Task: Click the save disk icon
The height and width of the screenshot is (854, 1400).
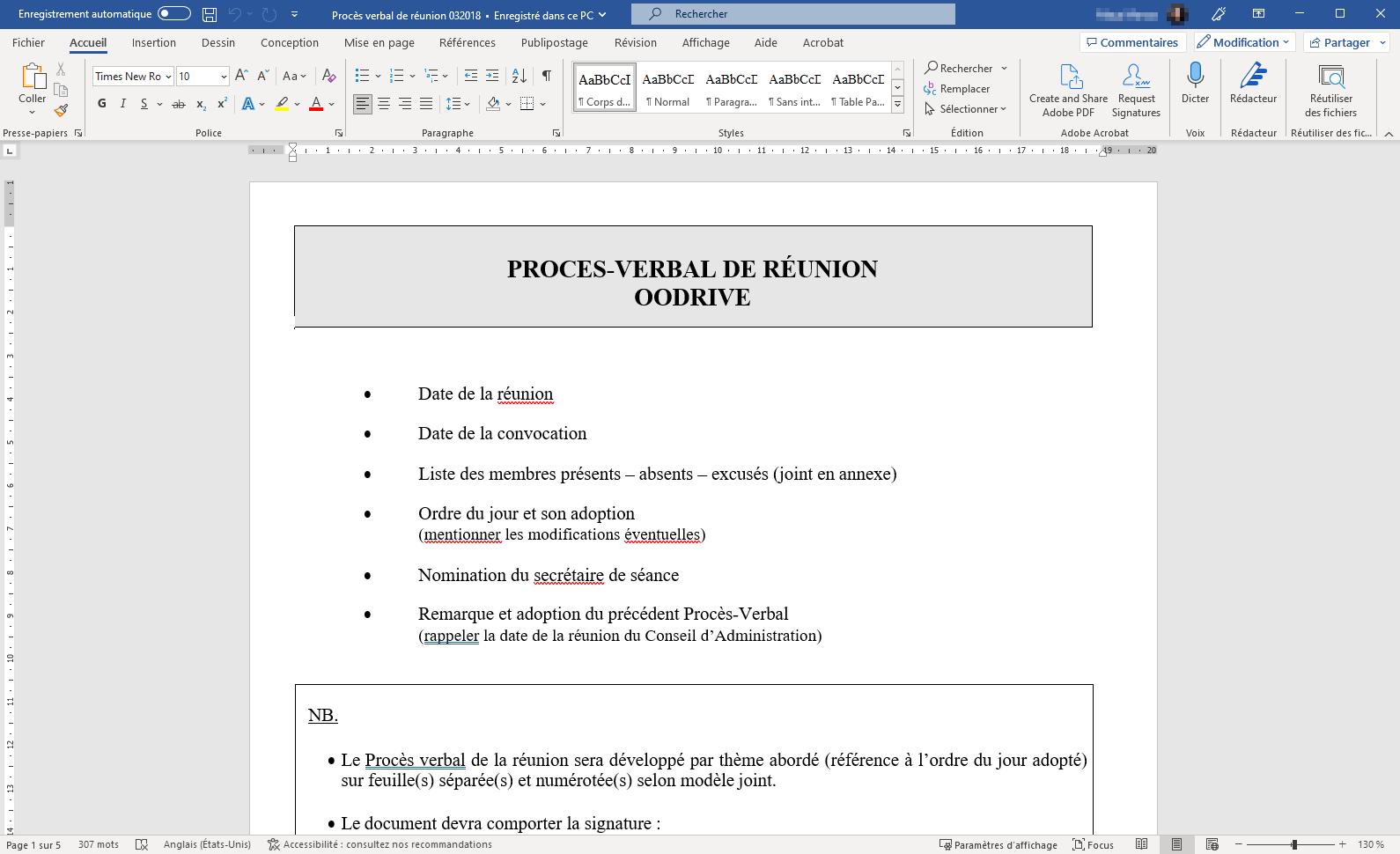Action: click(210, 14)
